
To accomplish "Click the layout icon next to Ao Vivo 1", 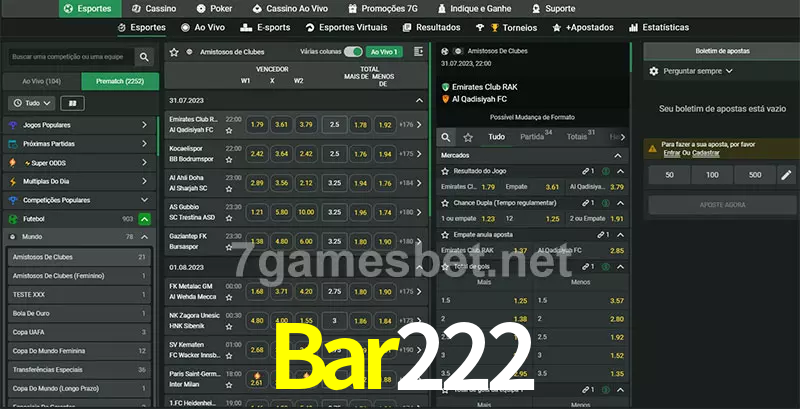I will [416, 51].
